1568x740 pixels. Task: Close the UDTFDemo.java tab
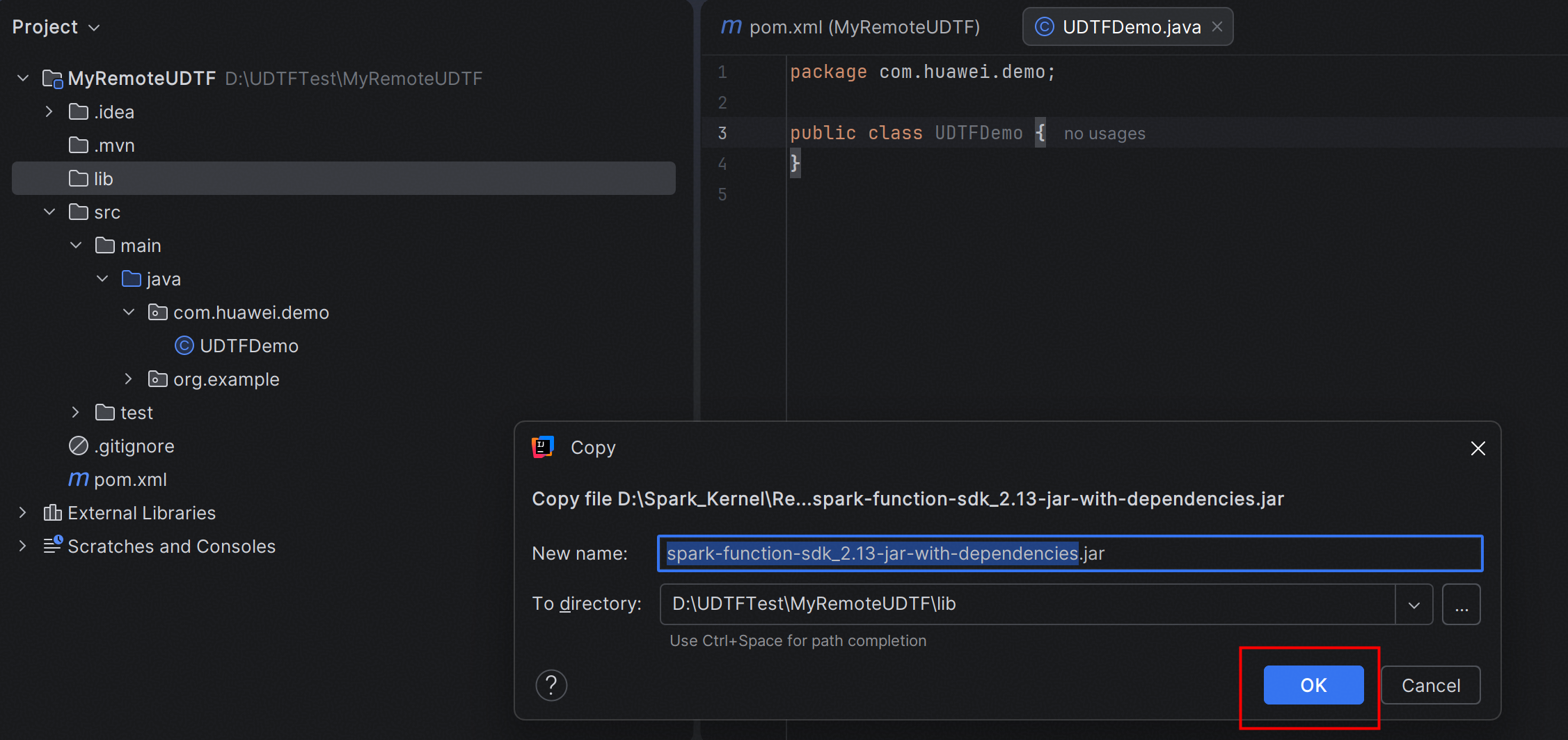[1217, 26]
